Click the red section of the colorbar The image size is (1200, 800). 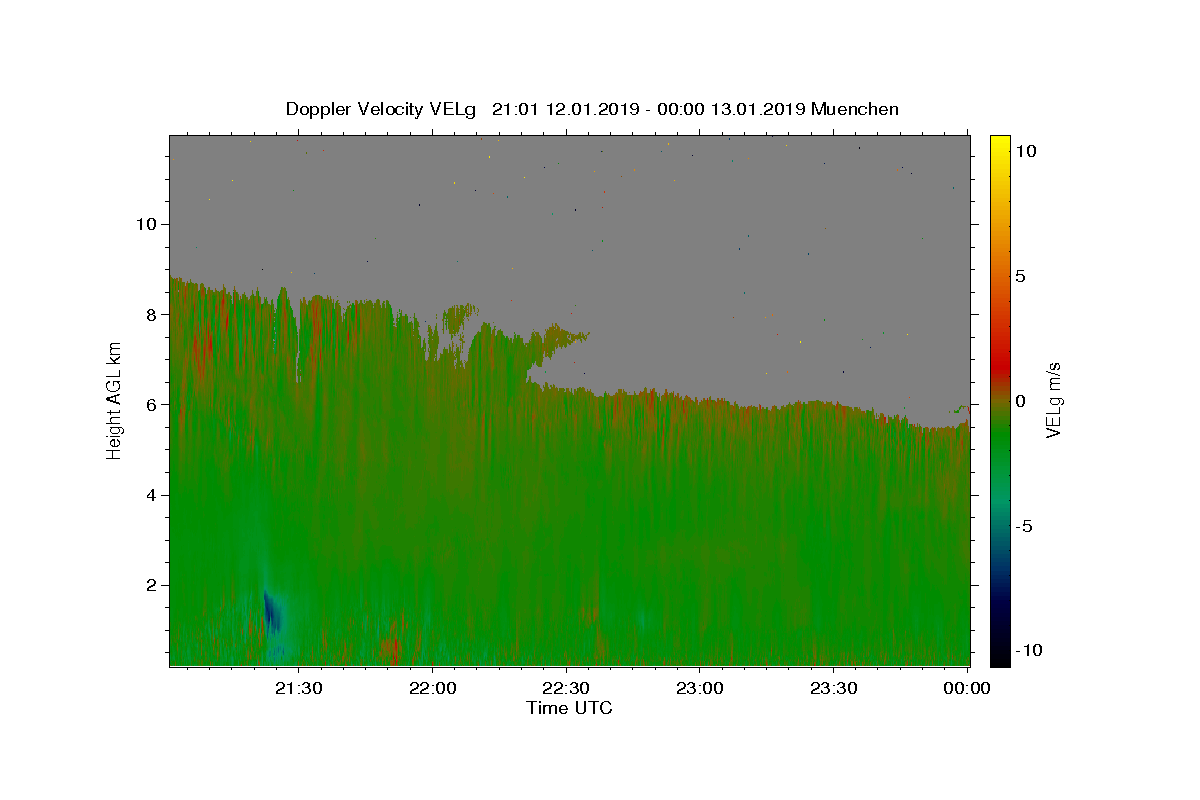[1000, 365]
